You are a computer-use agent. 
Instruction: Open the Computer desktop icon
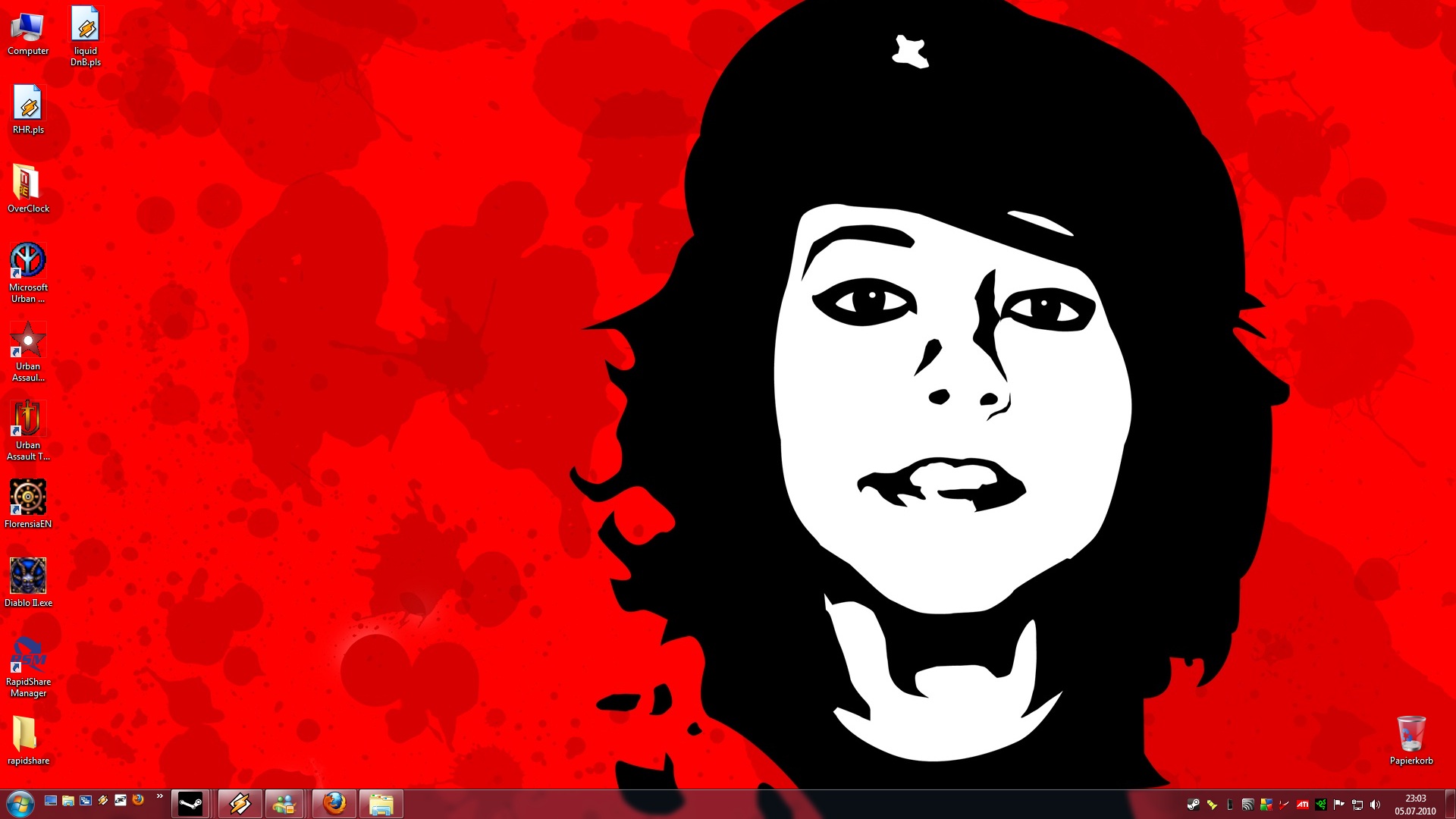click(28, 33)
